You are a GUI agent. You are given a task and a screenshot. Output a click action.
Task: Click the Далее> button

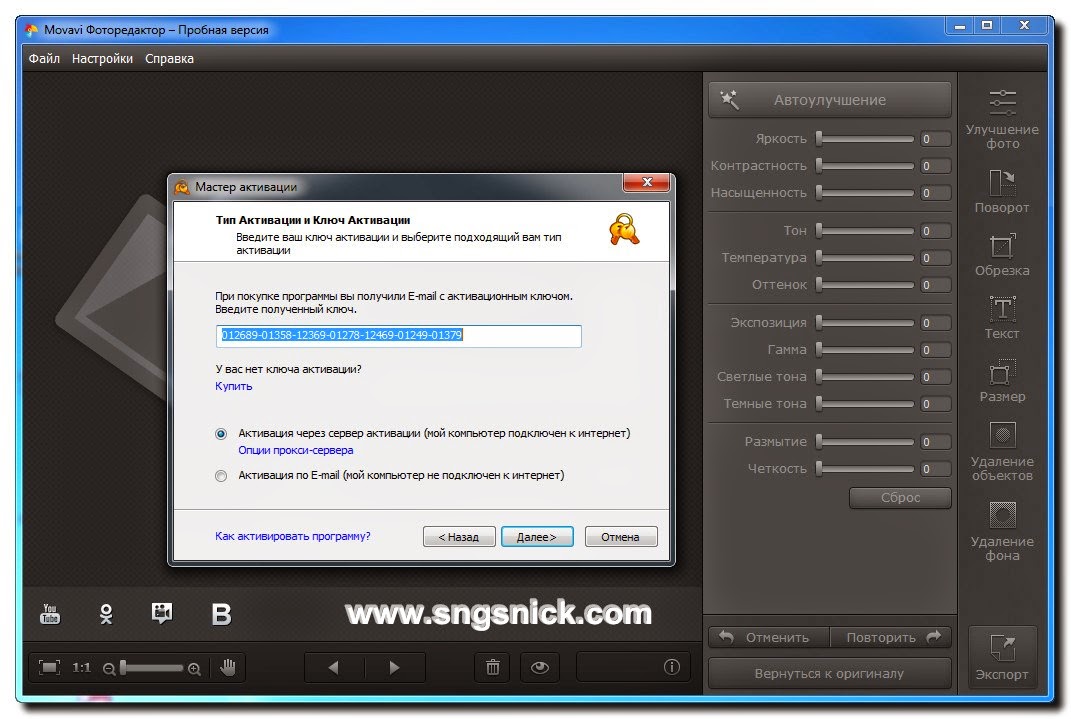pyautogui.click(x=537, y=537)
